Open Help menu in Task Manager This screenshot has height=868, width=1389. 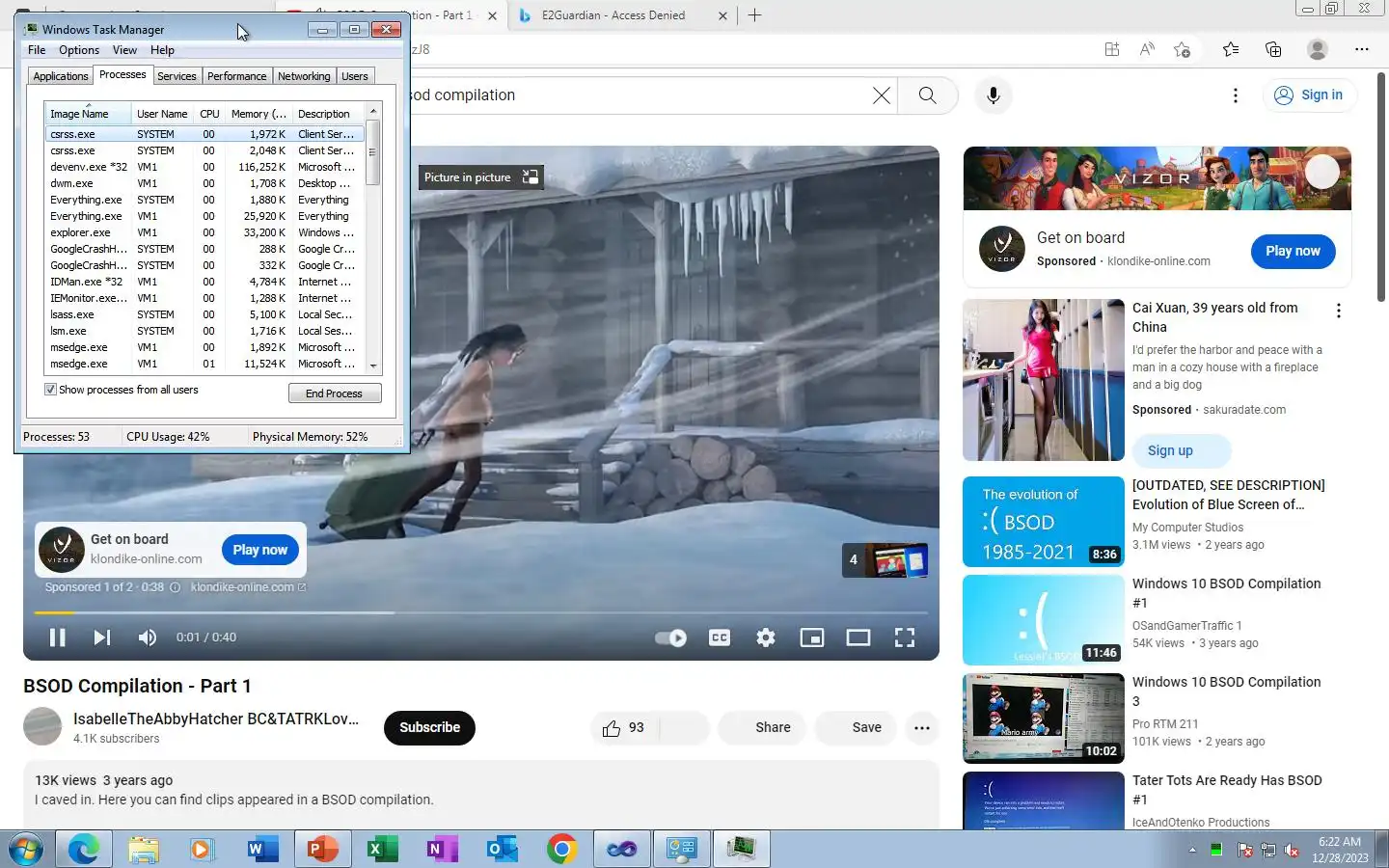click(162, 50)
